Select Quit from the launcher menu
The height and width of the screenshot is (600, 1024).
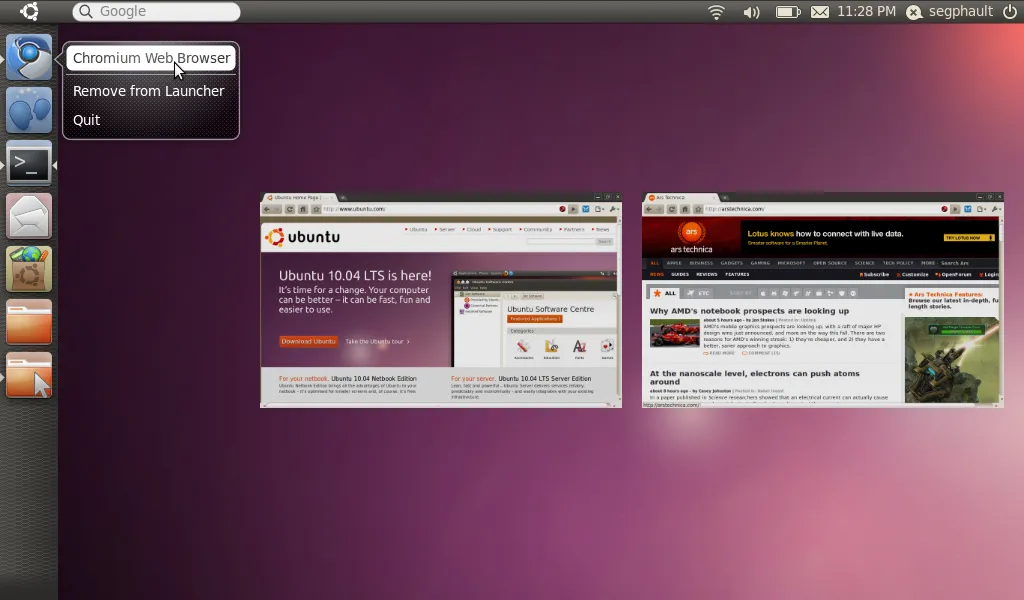pos(87,120)
